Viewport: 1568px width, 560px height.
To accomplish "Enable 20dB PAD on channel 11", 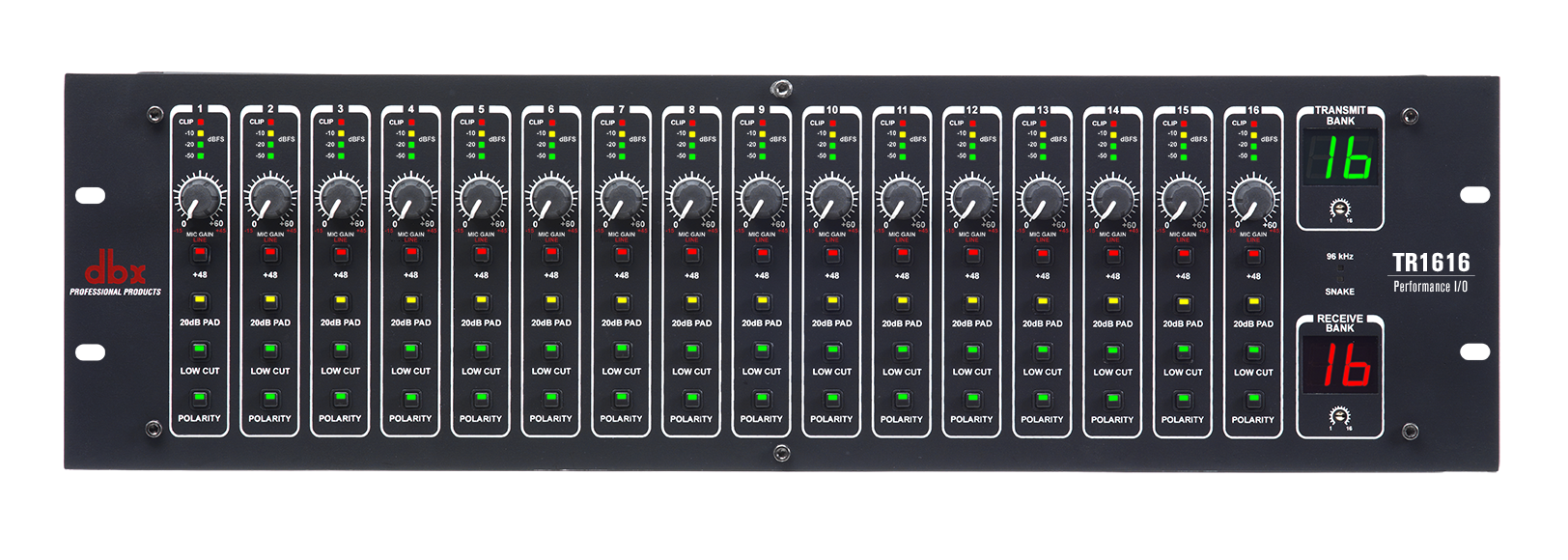I will click(x=902, y=303).
